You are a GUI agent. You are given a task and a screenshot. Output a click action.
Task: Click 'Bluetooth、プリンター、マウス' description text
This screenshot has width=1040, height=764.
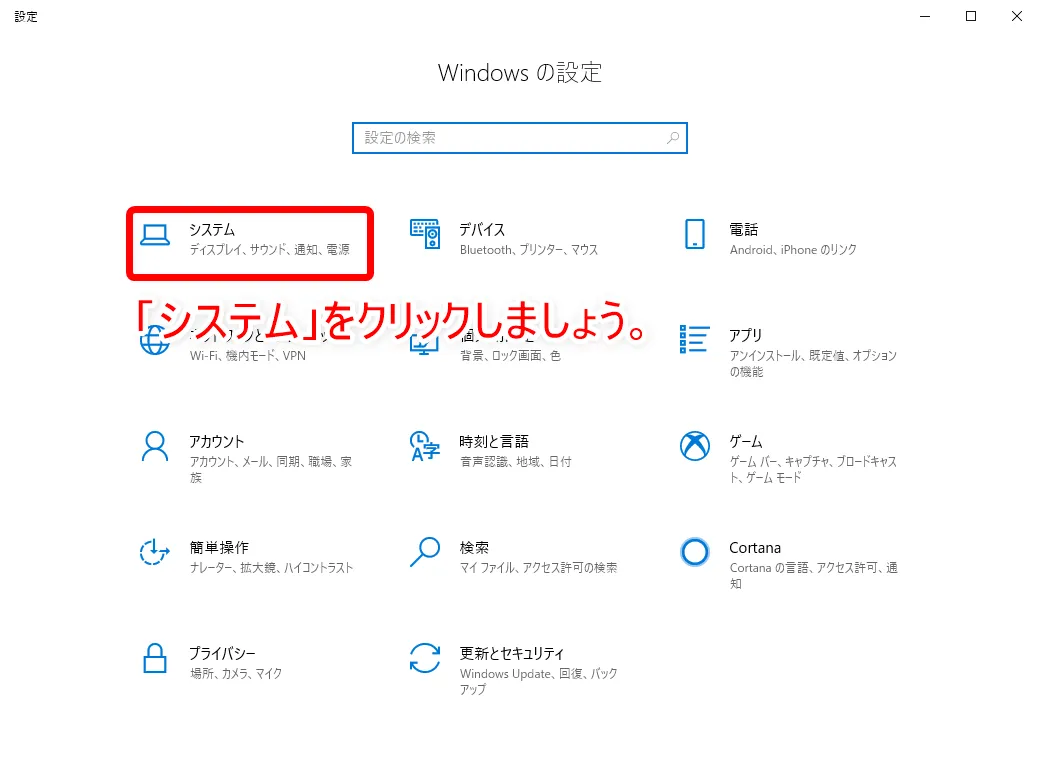click(529, 249)
